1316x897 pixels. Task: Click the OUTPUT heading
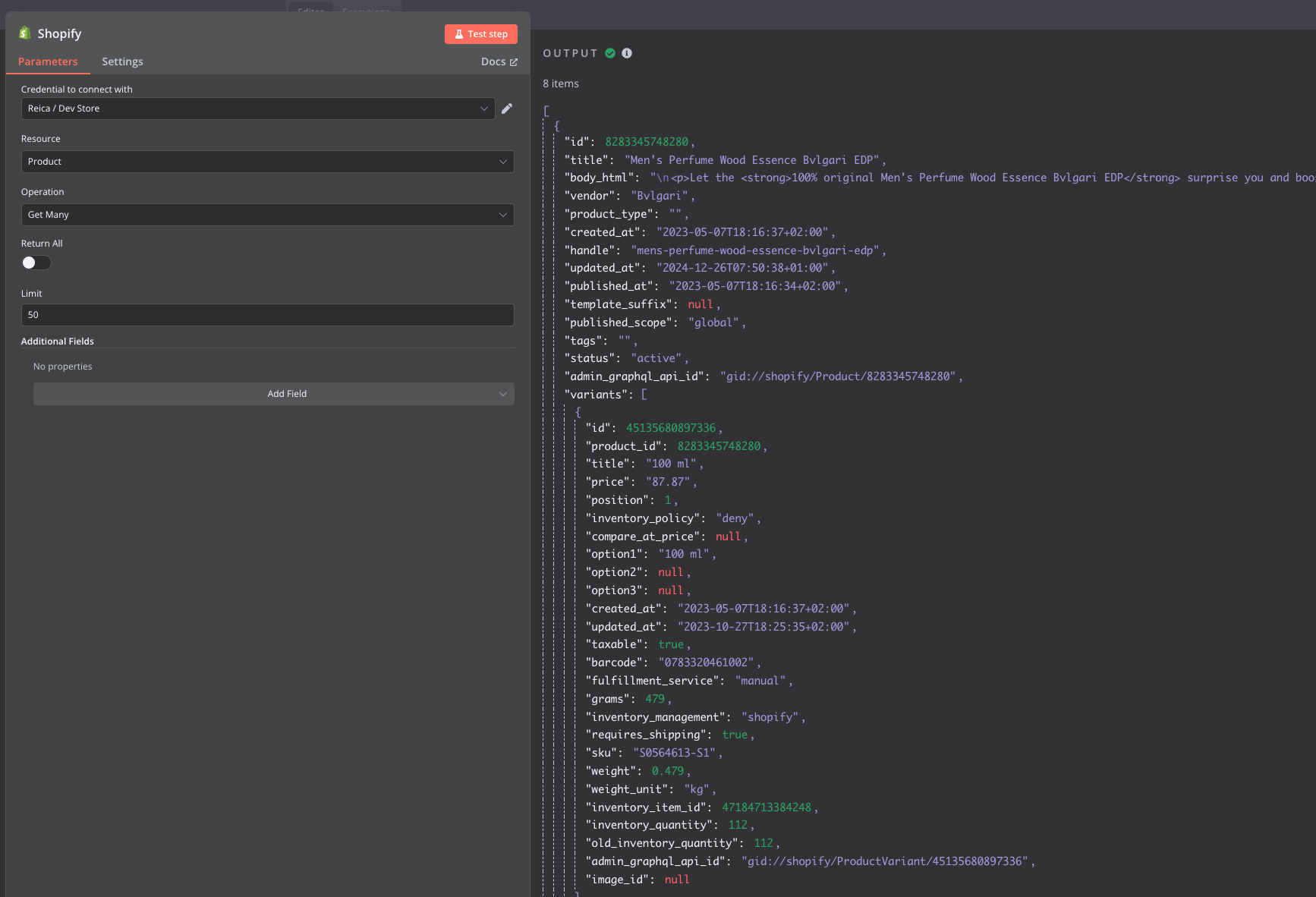(571, 53)
